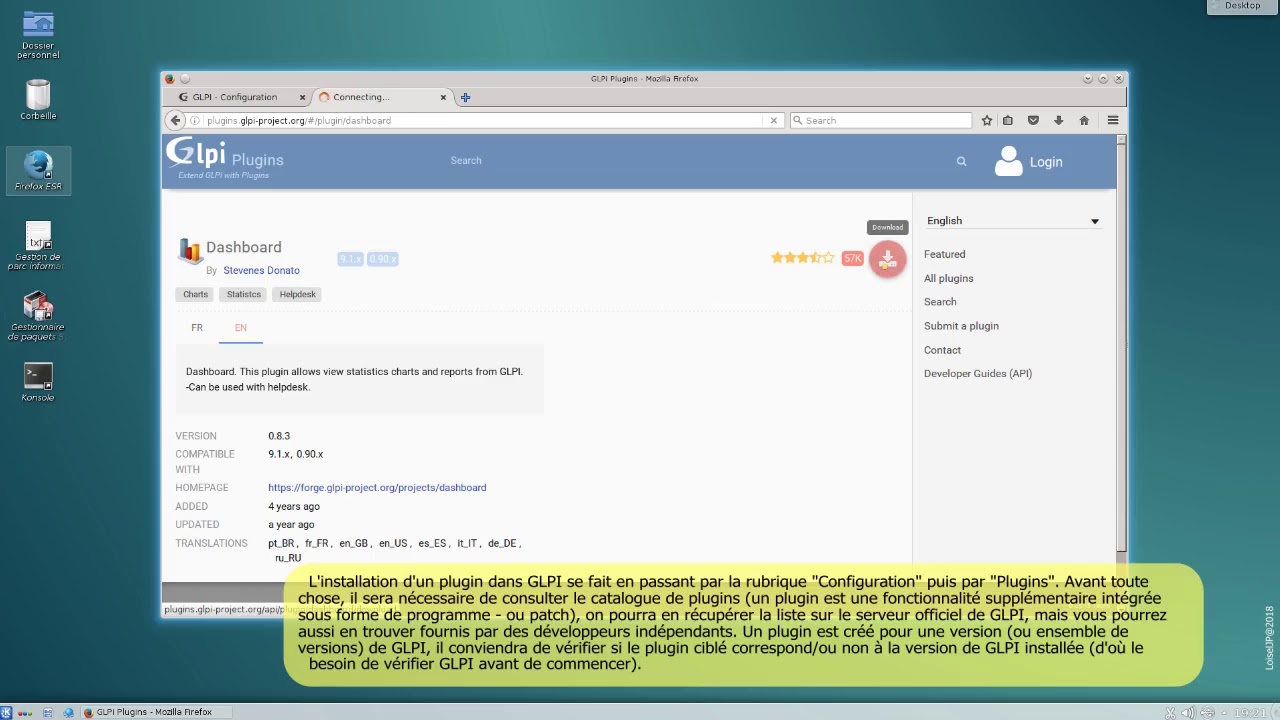
Task: Open Contact link in sidebar
Action: 942,350
